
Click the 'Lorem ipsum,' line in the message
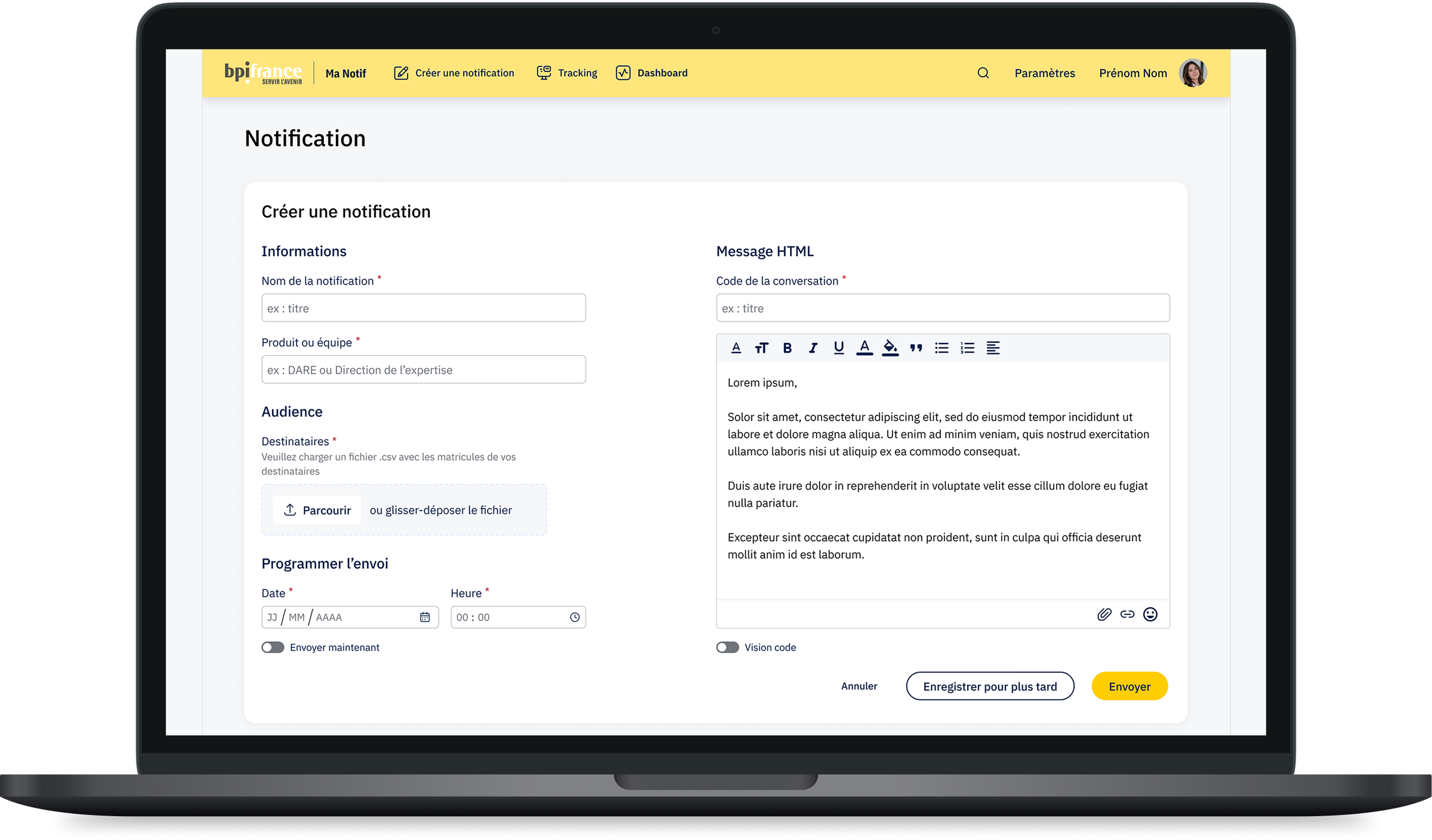coord(762,382)
